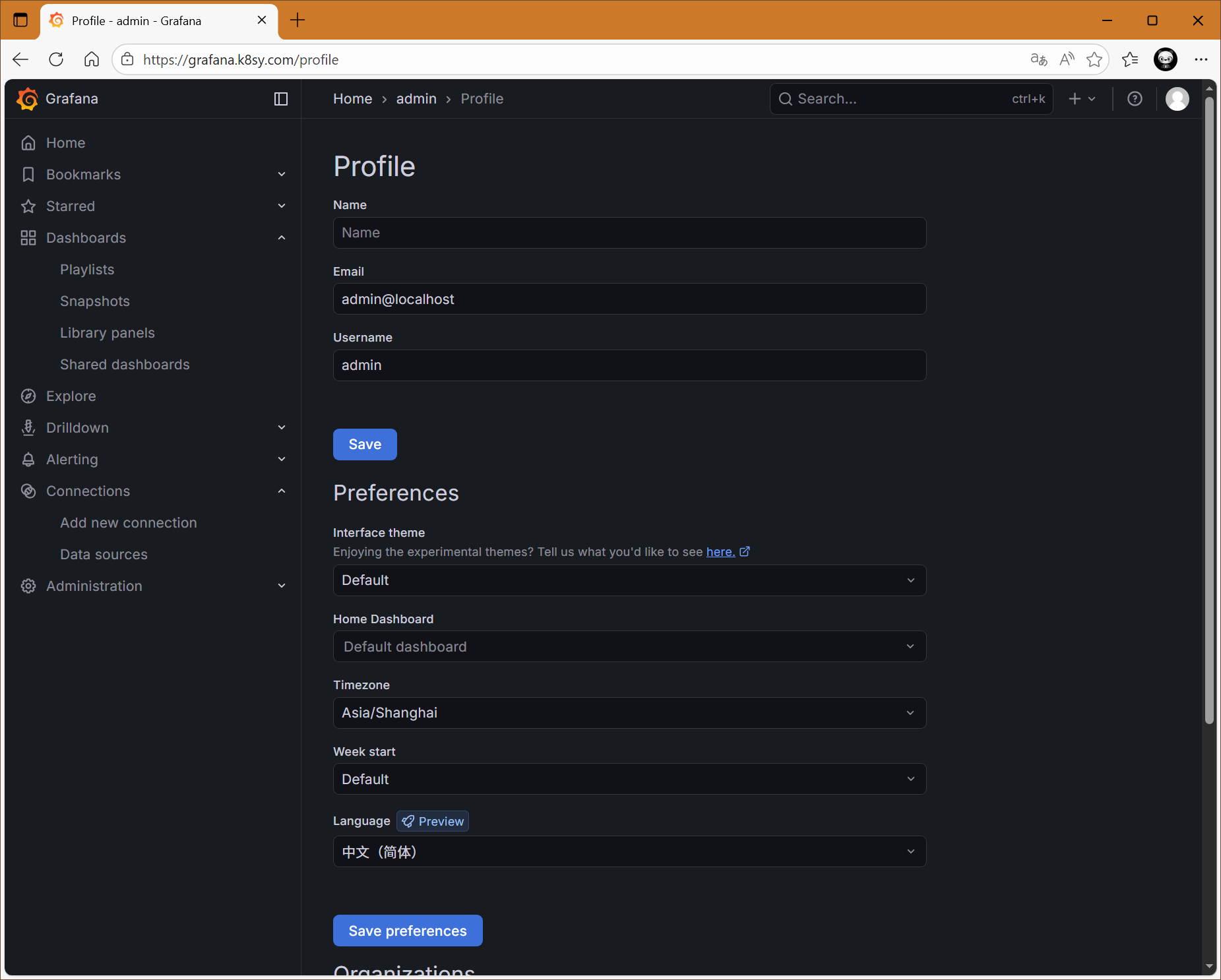The image size is (1221, 980).
Task: Click the Save preferences button
Action: click(407, 931)
